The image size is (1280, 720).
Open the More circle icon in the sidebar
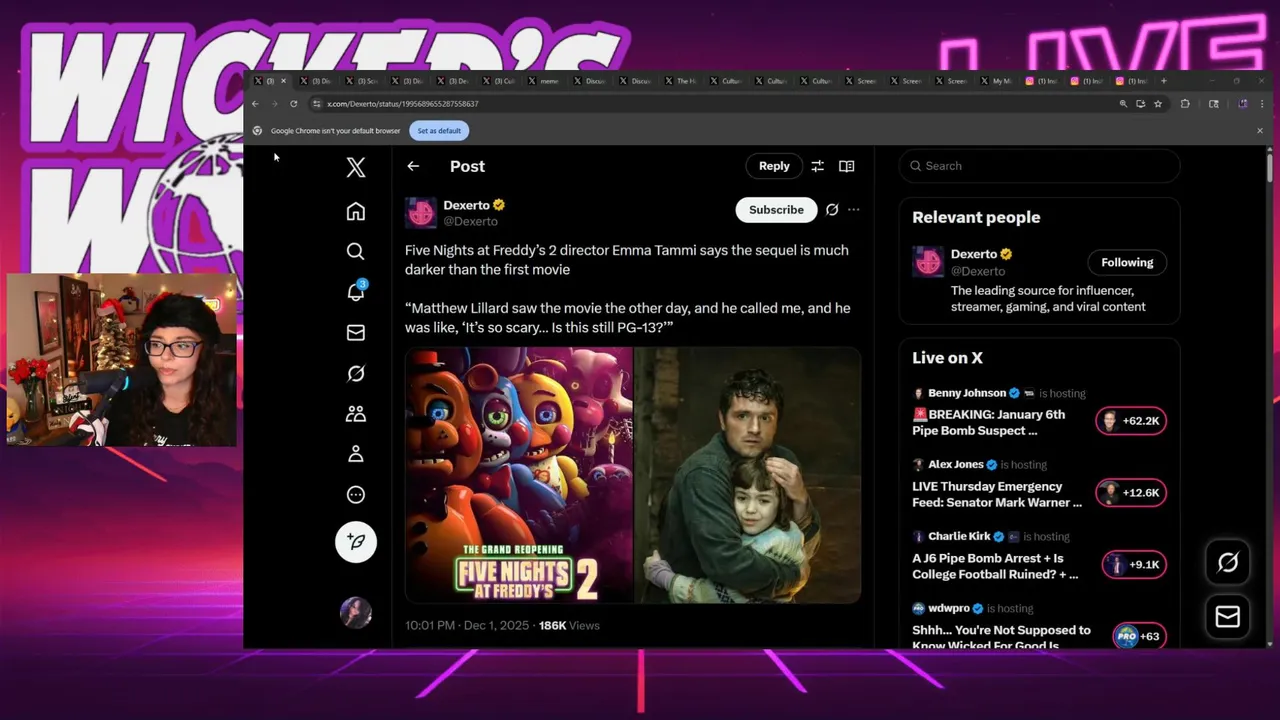[x=356, y=494]
